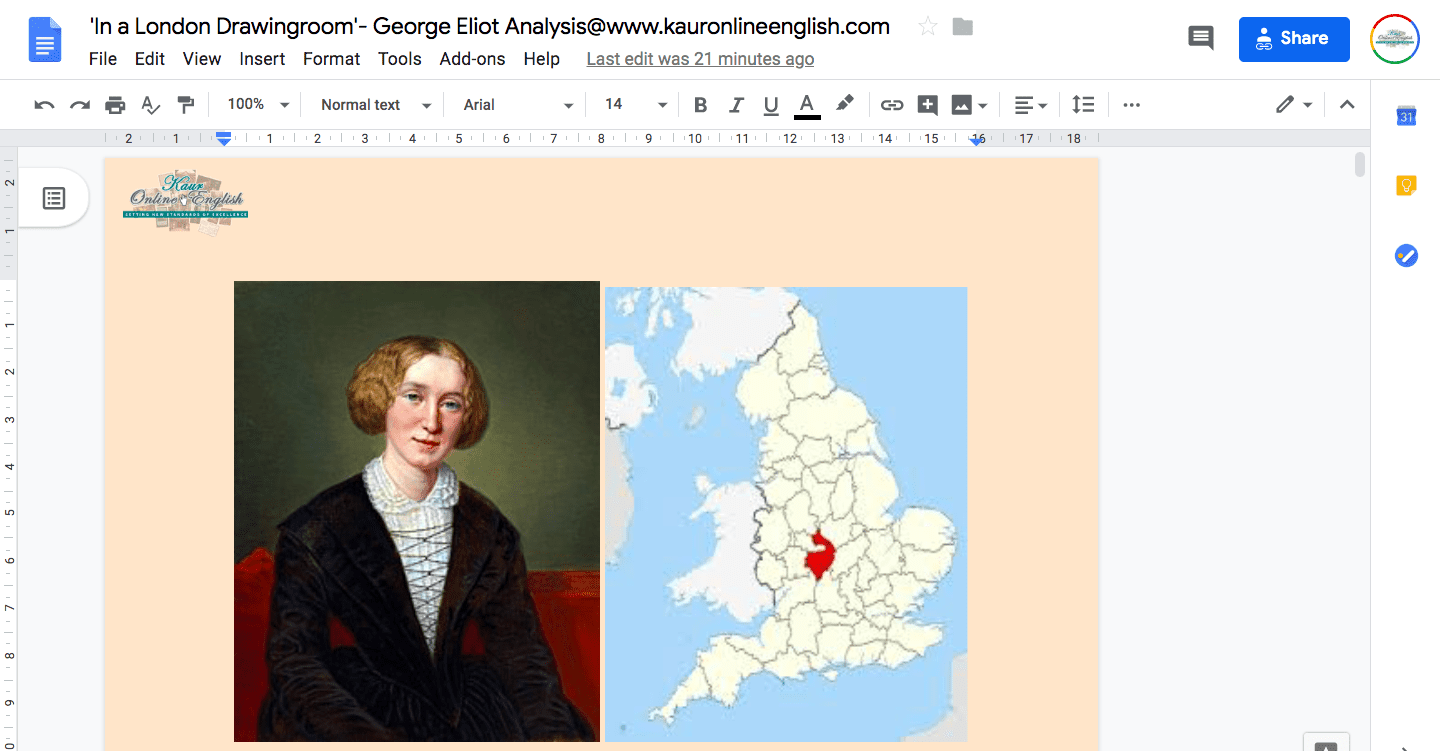Open the Tools menu
The image size is (1440, 751).
(x=399, y=59)
